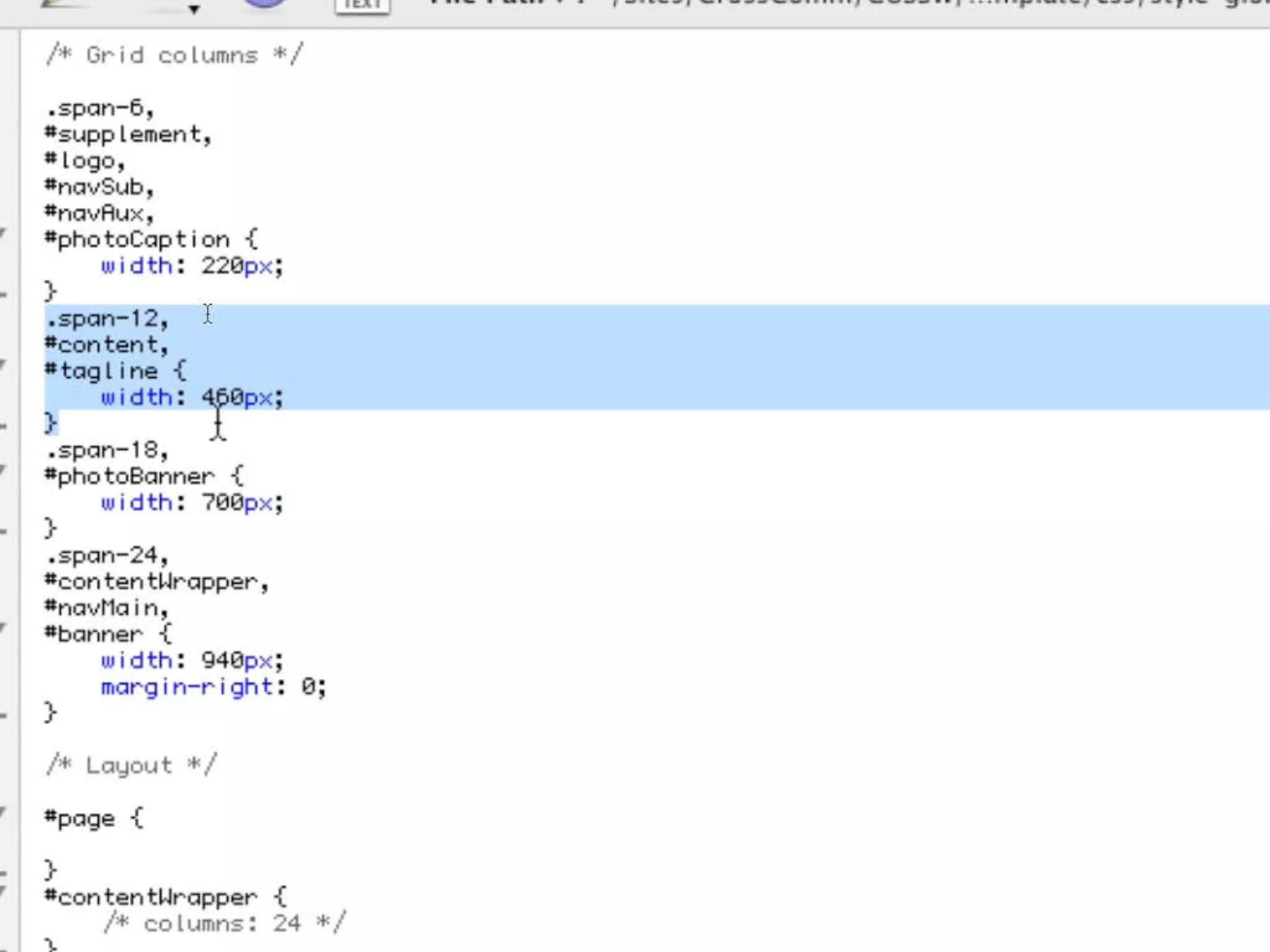1270x952 pixels.
Task: Click the fold end marker beside #banner closing brace
Action: [4, 715]
